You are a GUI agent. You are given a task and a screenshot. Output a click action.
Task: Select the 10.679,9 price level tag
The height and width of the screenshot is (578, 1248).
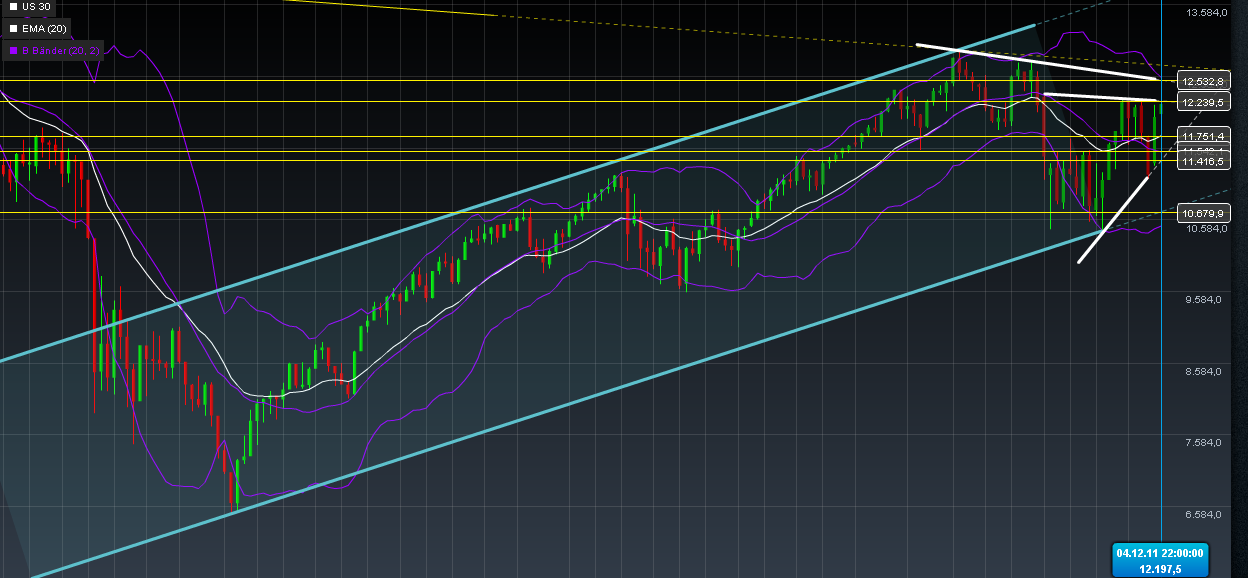pyautogui.click(x=1203, y=213)
